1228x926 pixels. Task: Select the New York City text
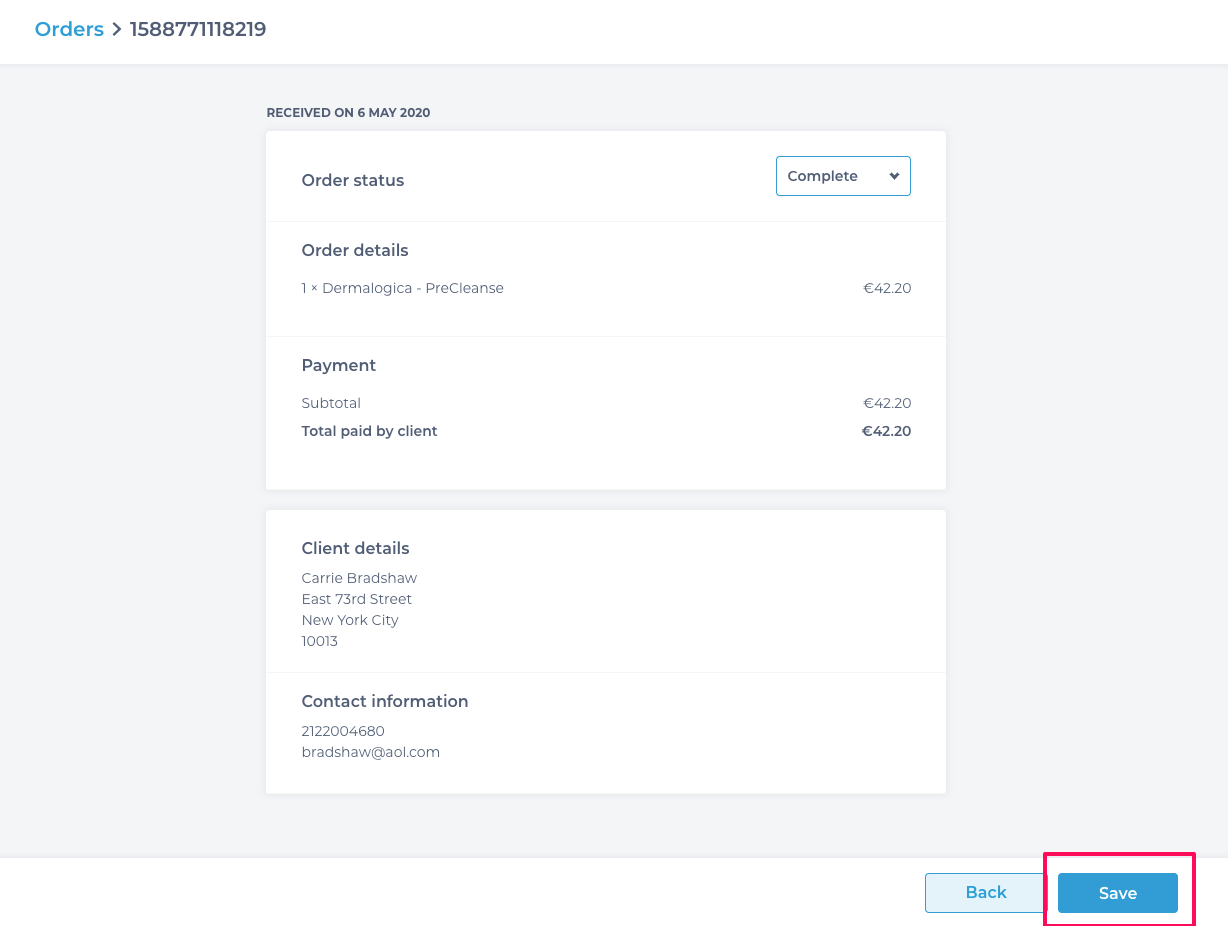[350, 620]
